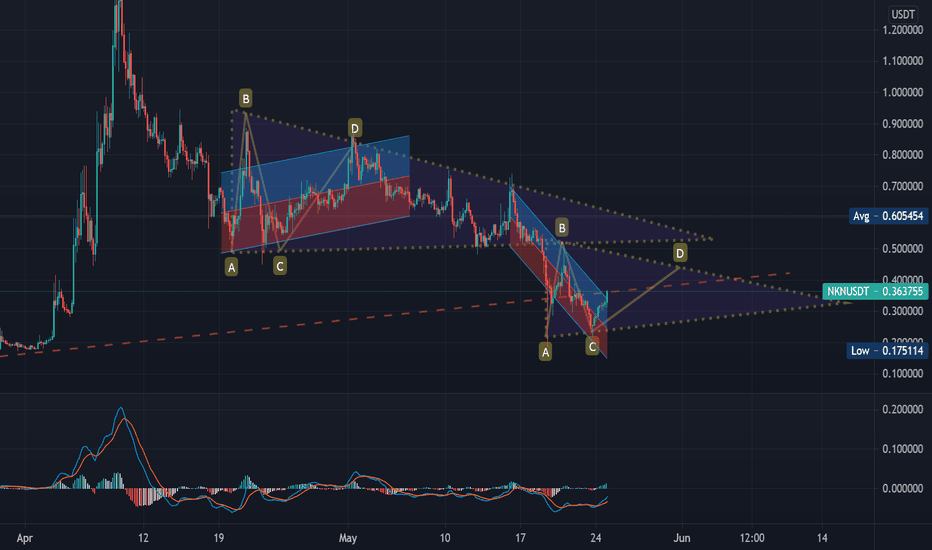Click the 19 date on time axis

[219, 538]
